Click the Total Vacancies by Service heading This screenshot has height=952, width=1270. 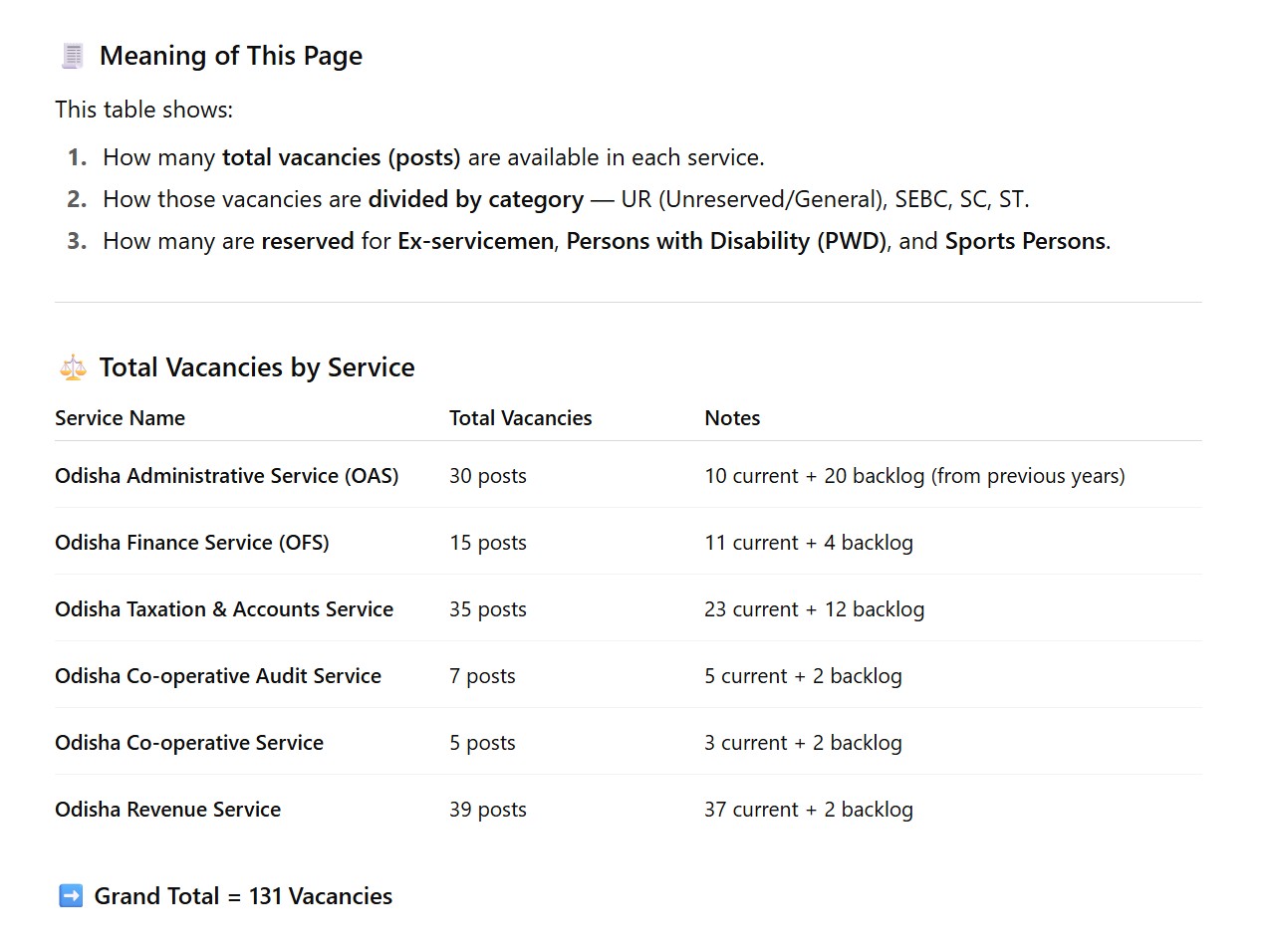[x=256, y=368]
